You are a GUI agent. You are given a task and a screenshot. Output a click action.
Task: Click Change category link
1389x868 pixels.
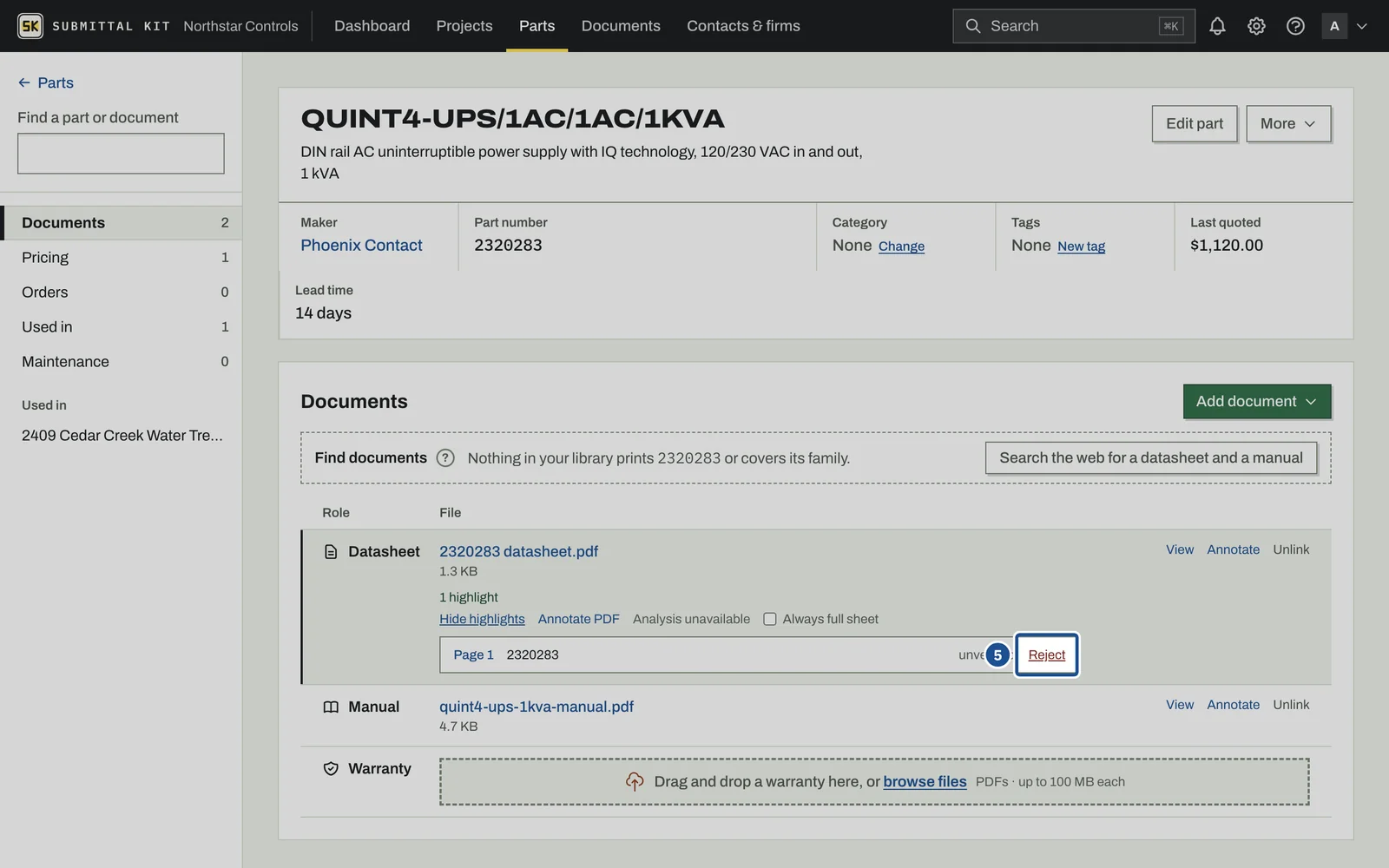coord(901,247)
